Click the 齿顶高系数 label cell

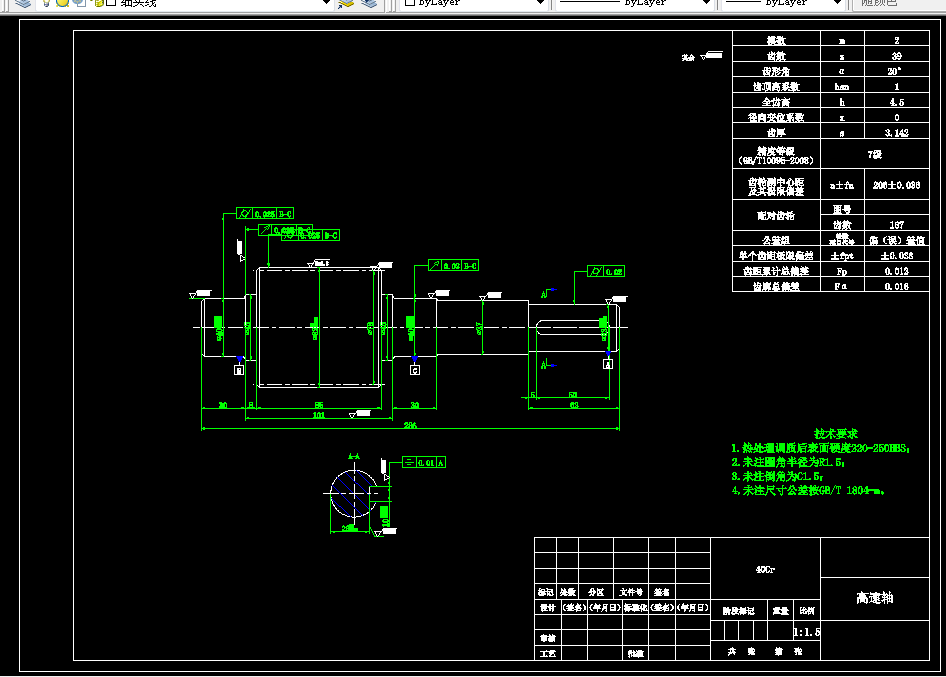776,86
